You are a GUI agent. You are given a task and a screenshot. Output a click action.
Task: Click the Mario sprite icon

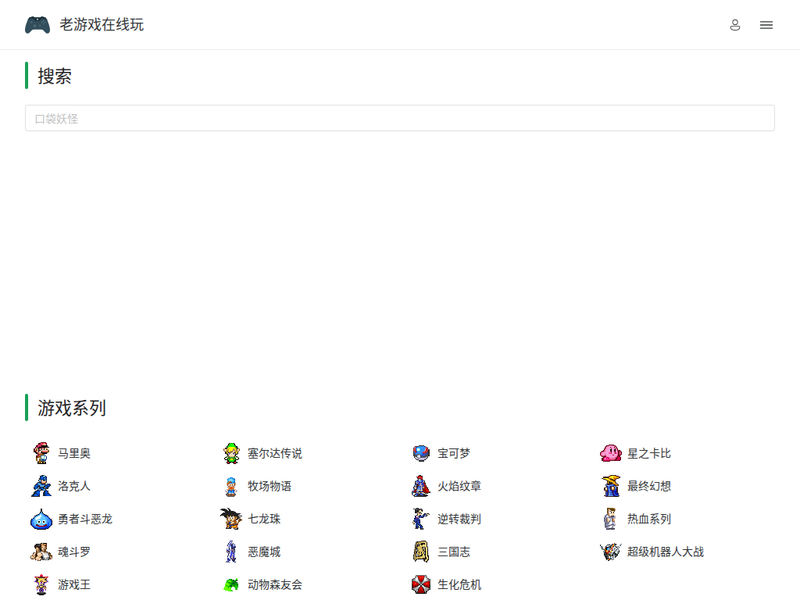point(41,453)
